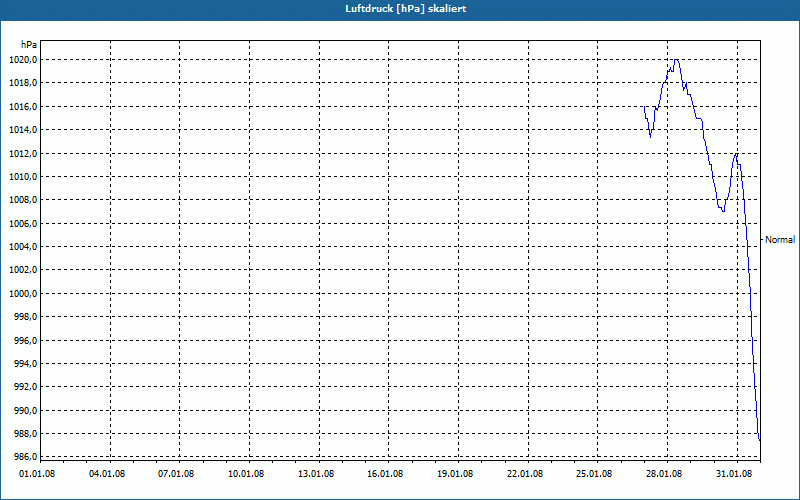Click the '994,0' y-axis value
This screenshot has width=800, height=500.
pyautogui.click(x=25, y=364)
